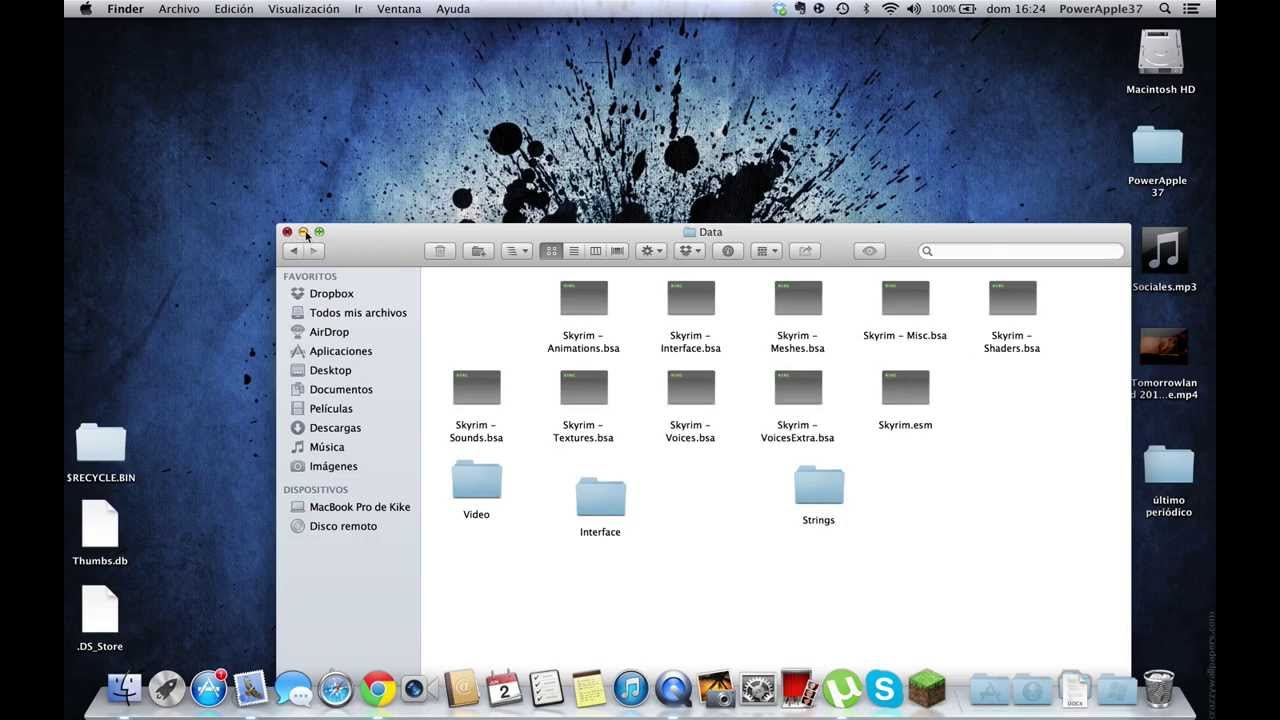
Task: Click the Finder search field
Action: (1021, 251)
